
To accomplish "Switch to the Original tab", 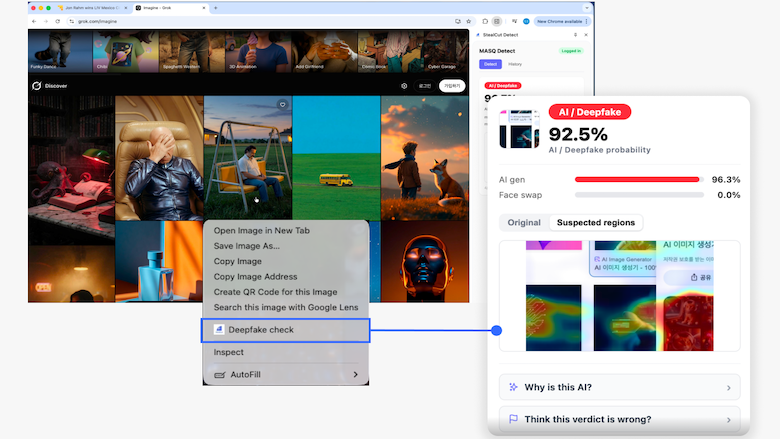I will click(x=524, y=223).
